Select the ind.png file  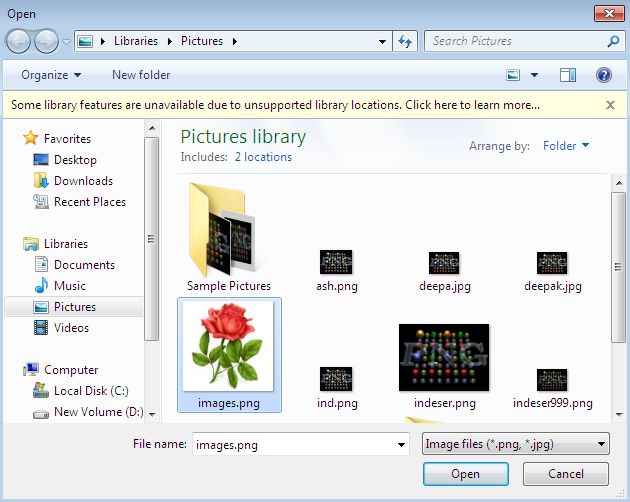pos(337,387)
